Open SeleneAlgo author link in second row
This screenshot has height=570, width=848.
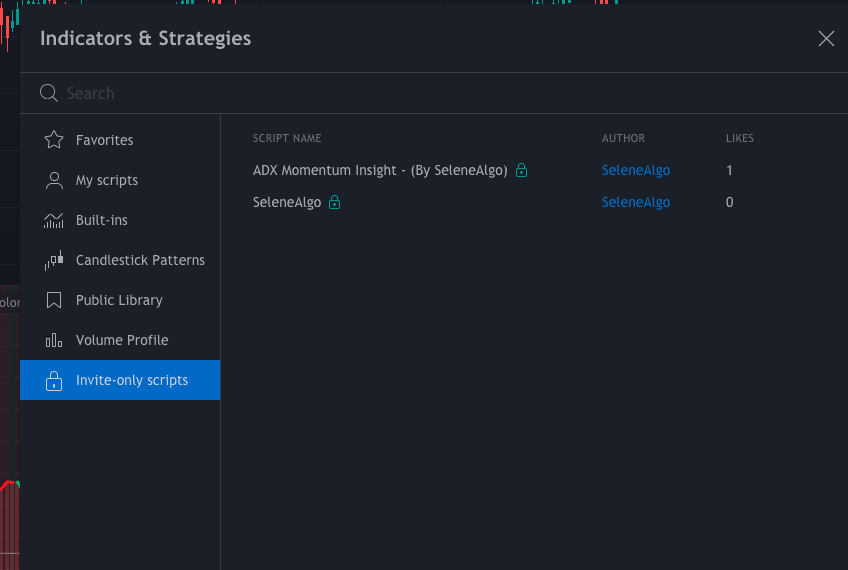(636, 202)
